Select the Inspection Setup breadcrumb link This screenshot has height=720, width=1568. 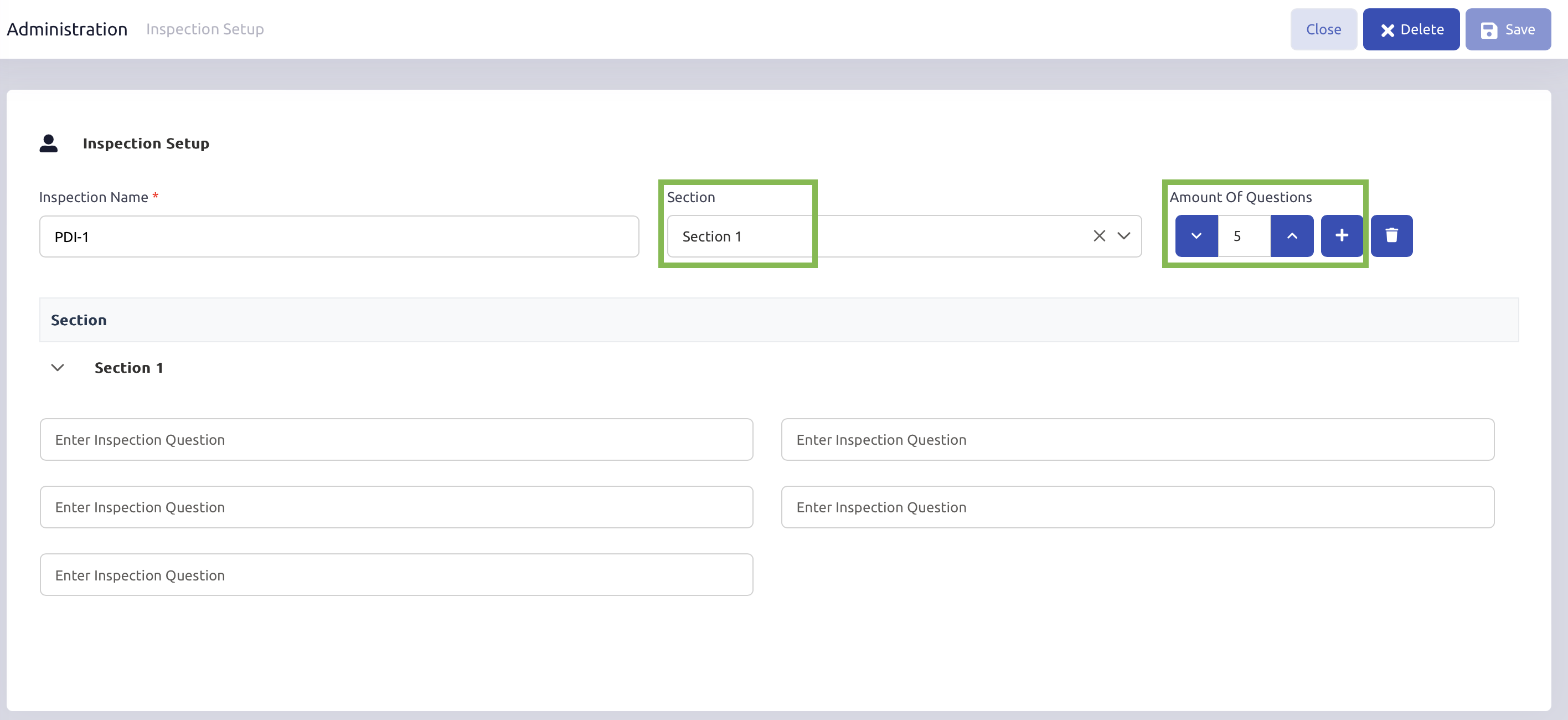(x=204, y=29)
